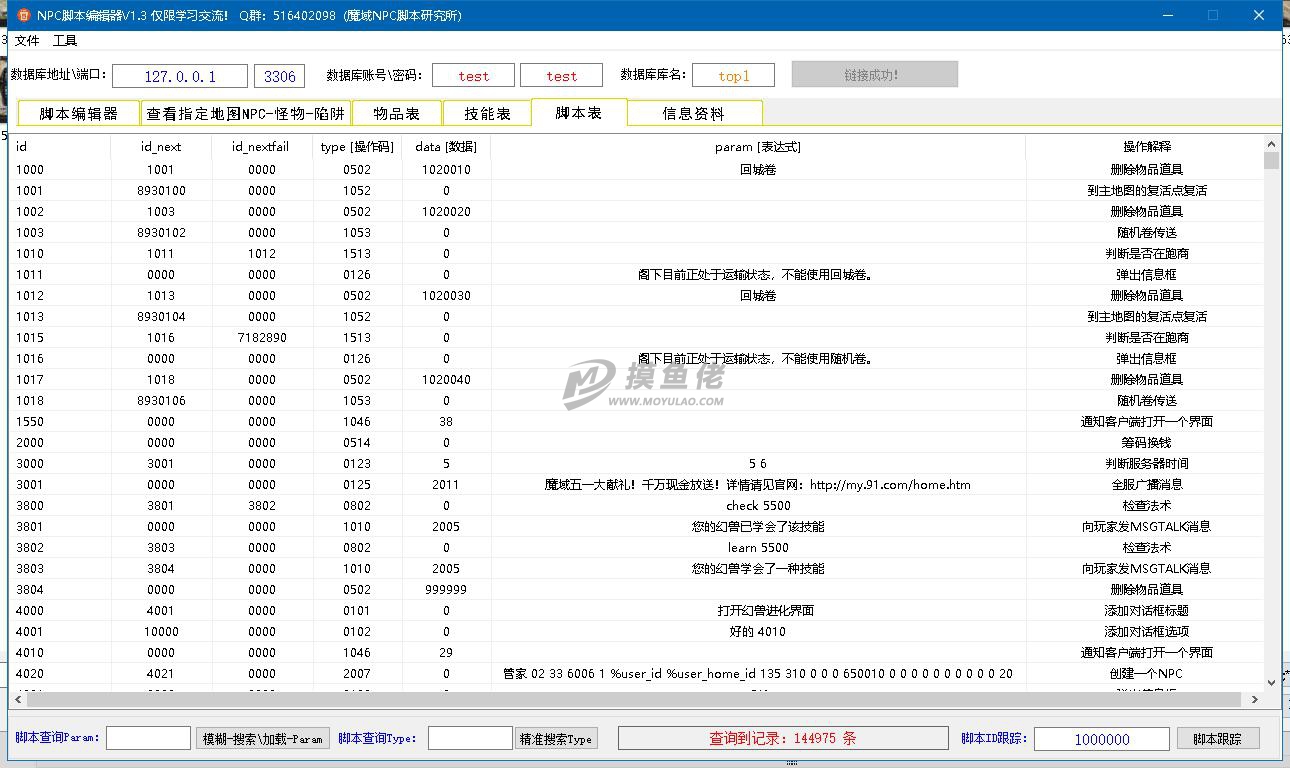
Task: Click 添加对话框选项 explanation cell
Action: (x=1146, y=632)
